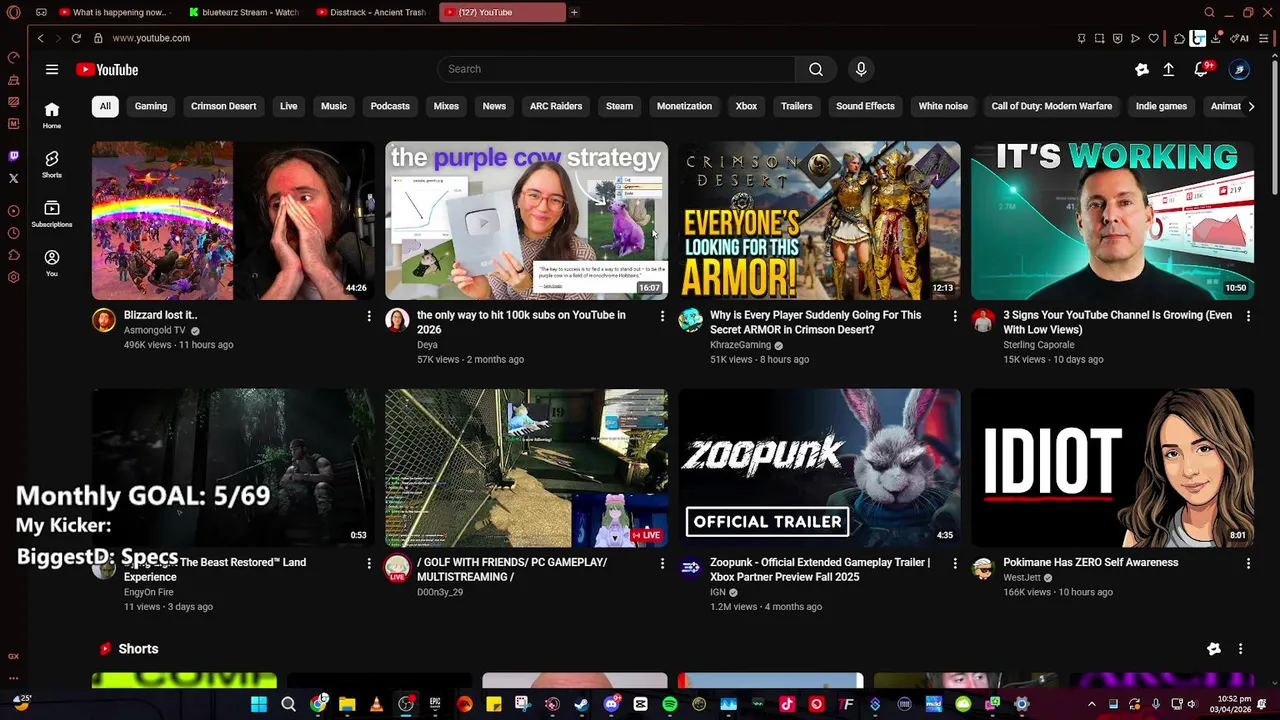The image size is (1280, 720).
Task: Select the Live category chip
Action: tap(288, 106)
